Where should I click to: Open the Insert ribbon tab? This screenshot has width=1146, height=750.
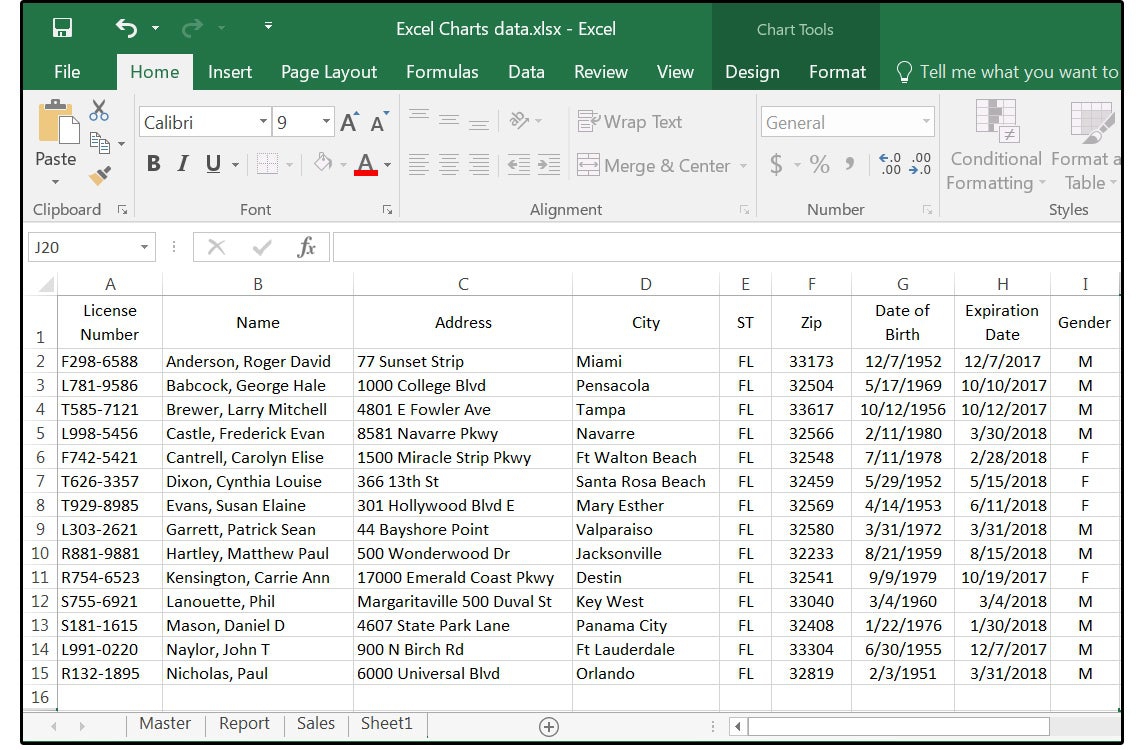230,72
